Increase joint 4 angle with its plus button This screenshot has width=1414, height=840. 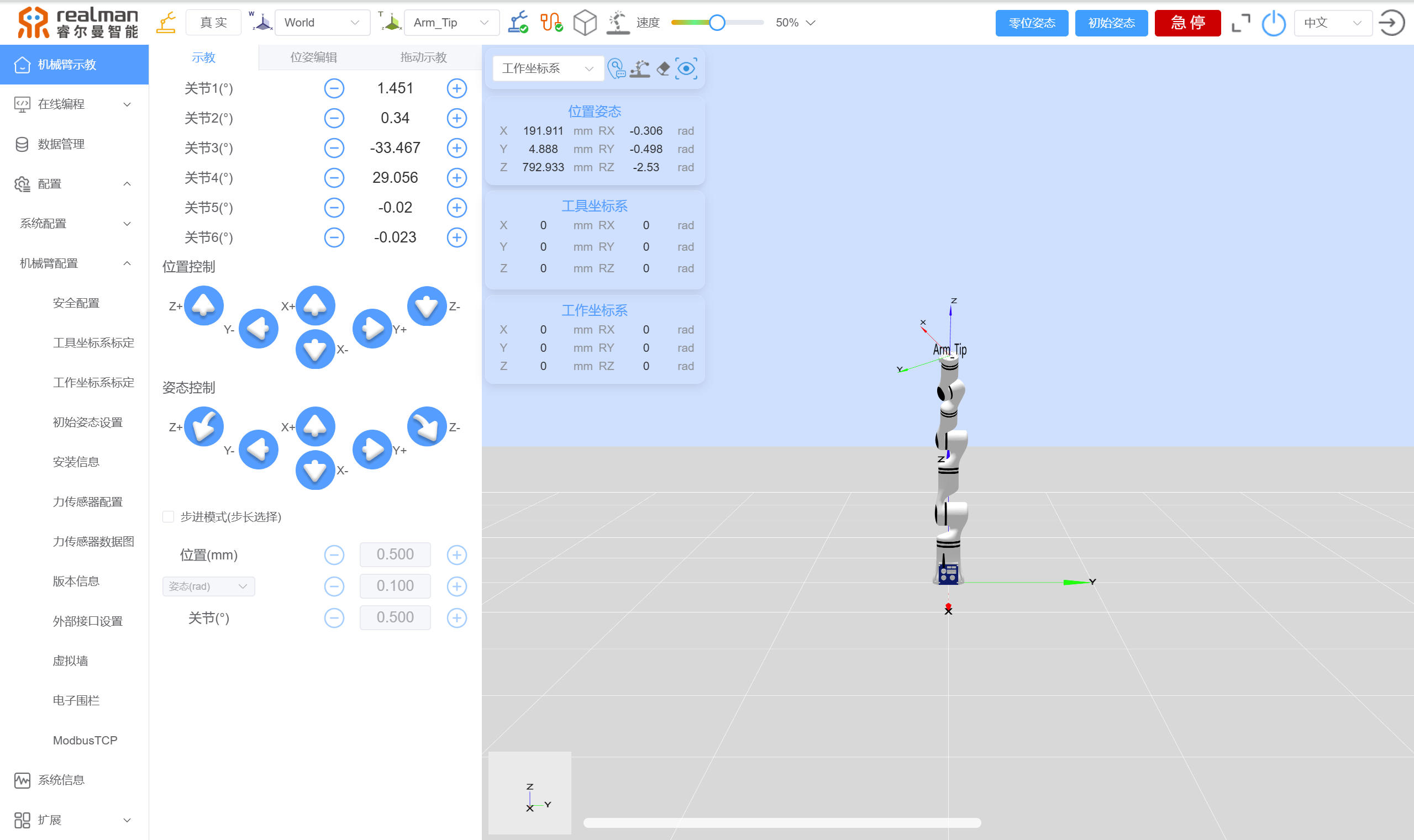tap(456, 178)
